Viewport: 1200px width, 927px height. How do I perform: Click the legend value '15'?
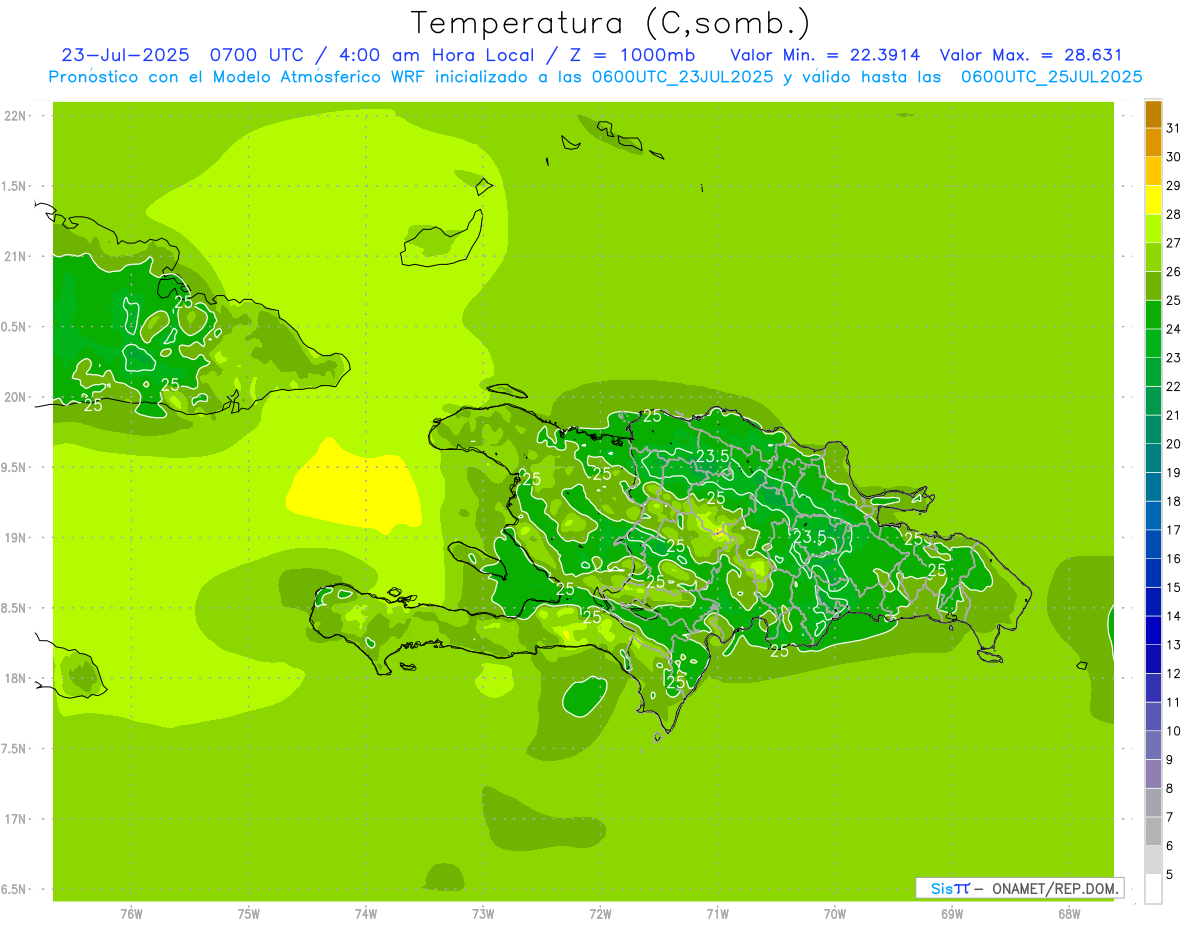[x=1174, y=587]
